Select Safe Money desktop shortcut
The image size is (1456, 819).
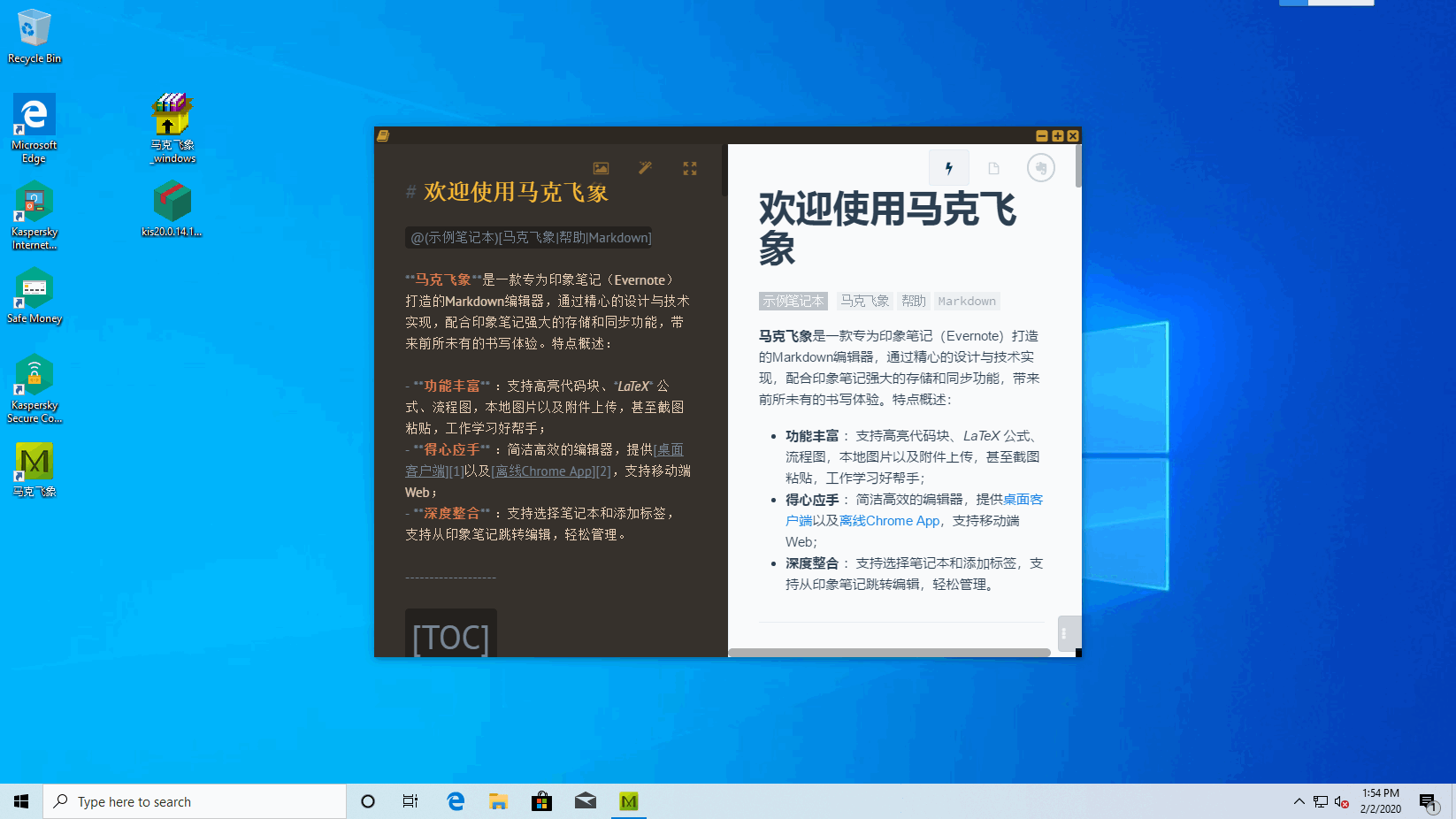pyautogui.click(x=34, y=296)
